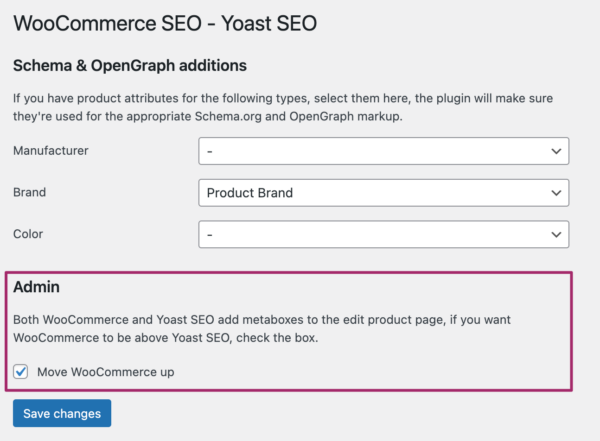Screen dimensions: 600x441
Task: Click the 'Product Brand' selected value text
Action: [x=249, y=192]
